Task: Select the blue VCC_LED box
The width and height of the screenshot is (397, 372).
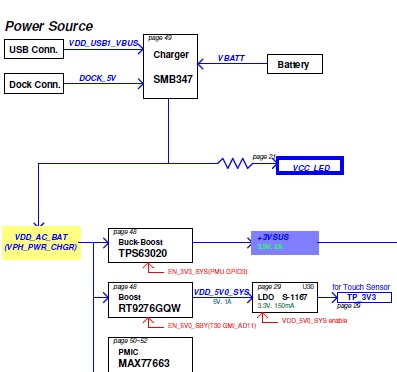Action: pos(310,166)
